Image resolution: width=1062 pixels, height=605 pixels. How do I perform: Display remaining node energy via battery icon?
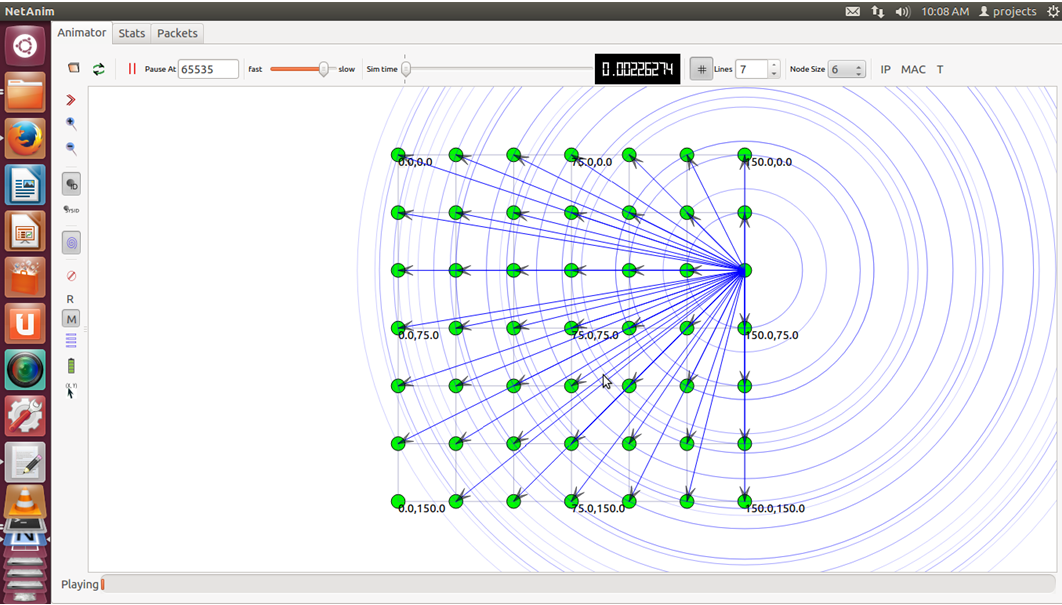(71, 367)
